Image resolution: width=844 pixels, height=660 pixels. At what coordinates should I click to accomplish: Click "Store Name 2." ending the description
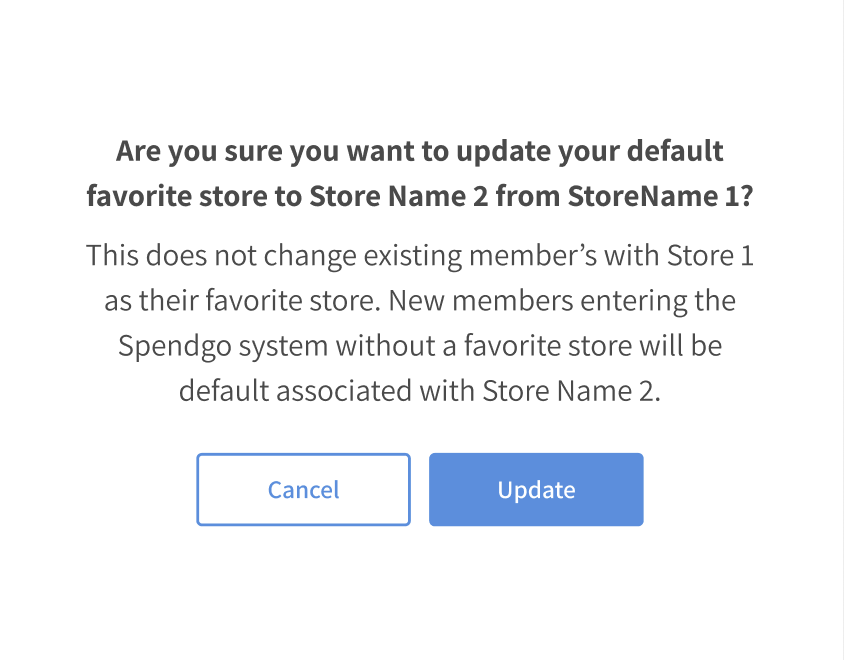click(572, 391)
